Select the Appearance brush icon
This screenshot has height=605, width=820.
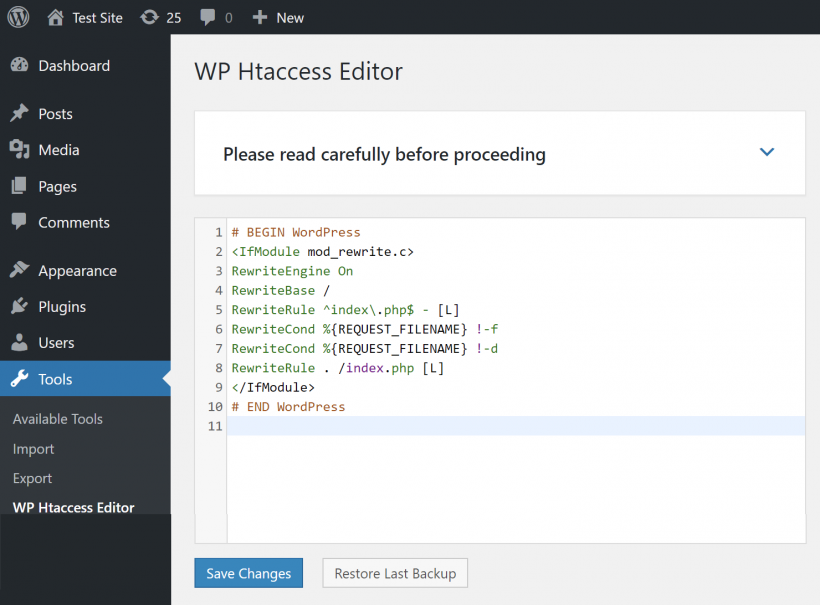21,270
